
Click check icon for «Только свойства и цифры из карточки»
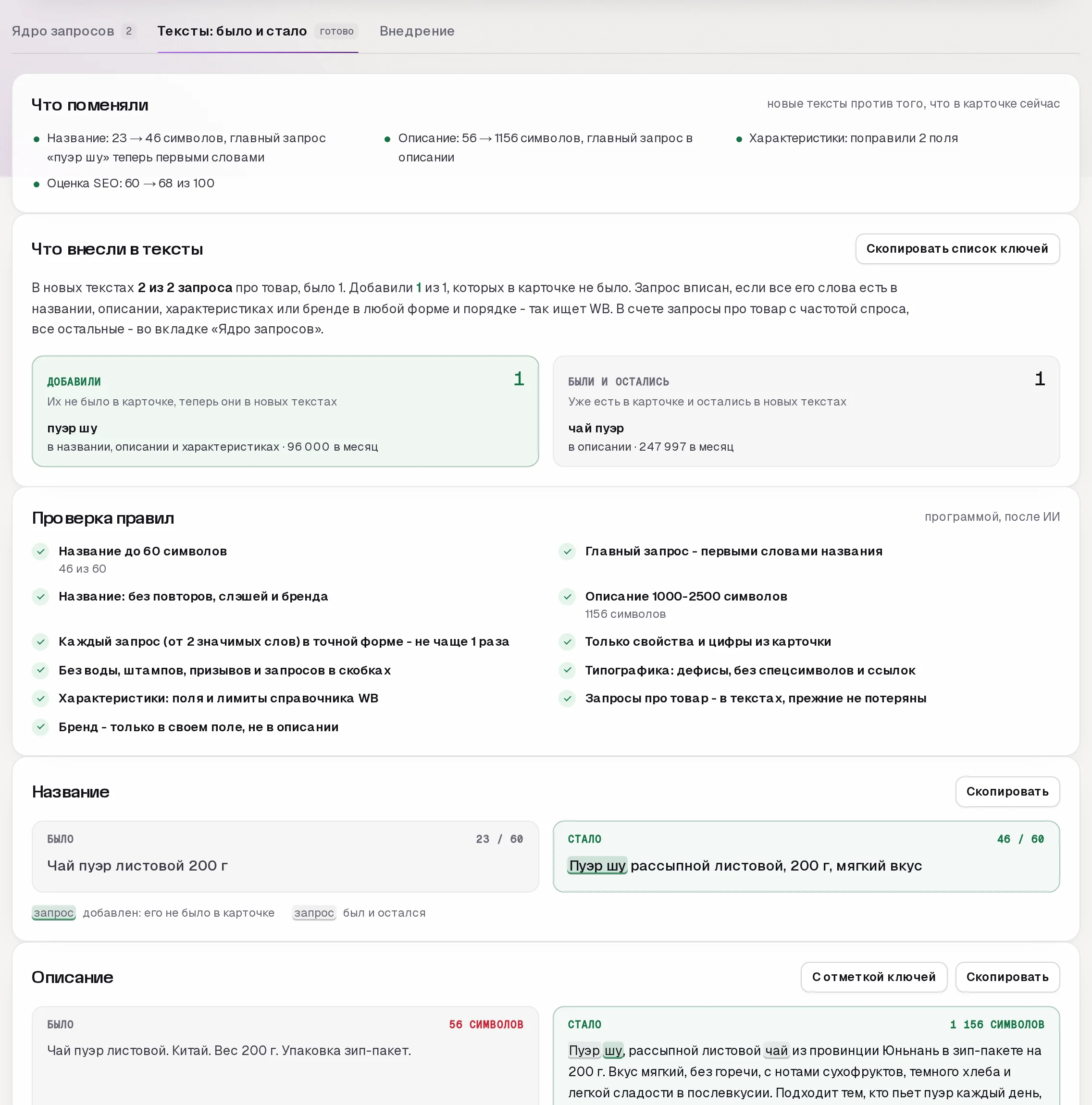point(567,642)
